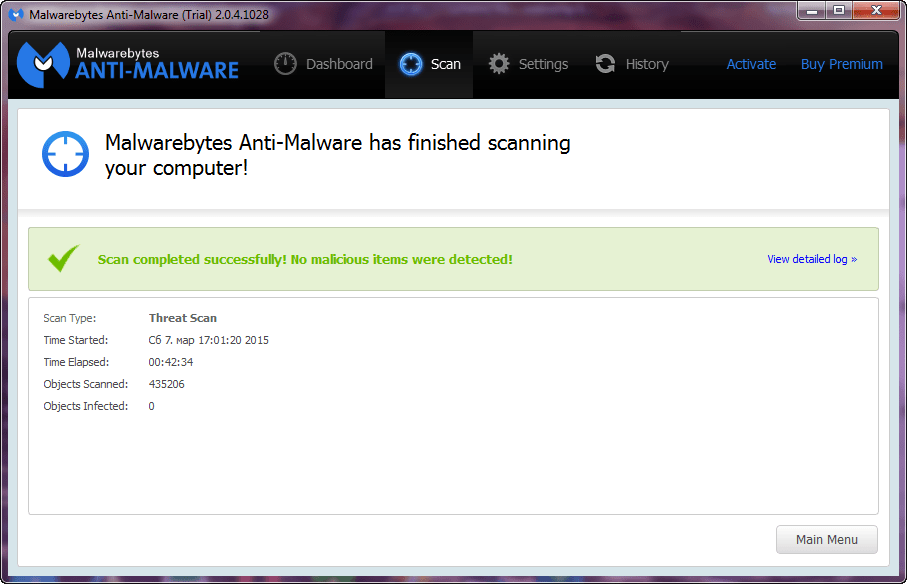Click the Settings gear icon
907x584 pixels.
(x=499, y=64)
